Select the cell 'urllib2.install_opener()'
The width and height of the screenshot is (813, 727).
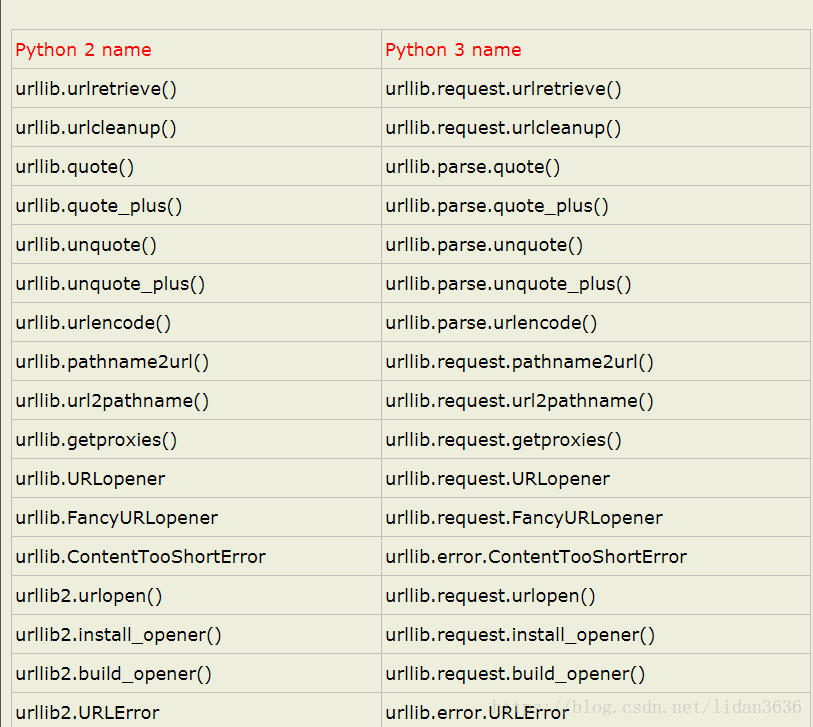coord(196,634)
